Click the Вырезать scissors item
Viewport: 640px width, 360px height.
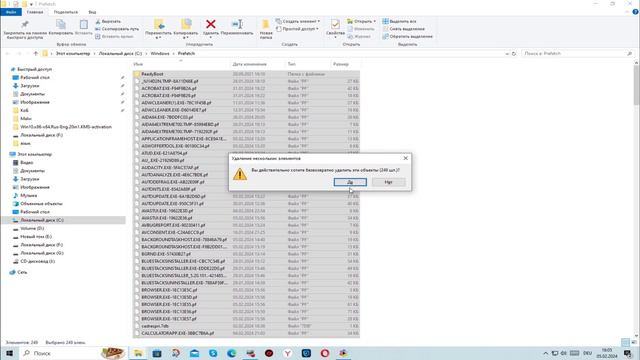click(x=108, y=21)
